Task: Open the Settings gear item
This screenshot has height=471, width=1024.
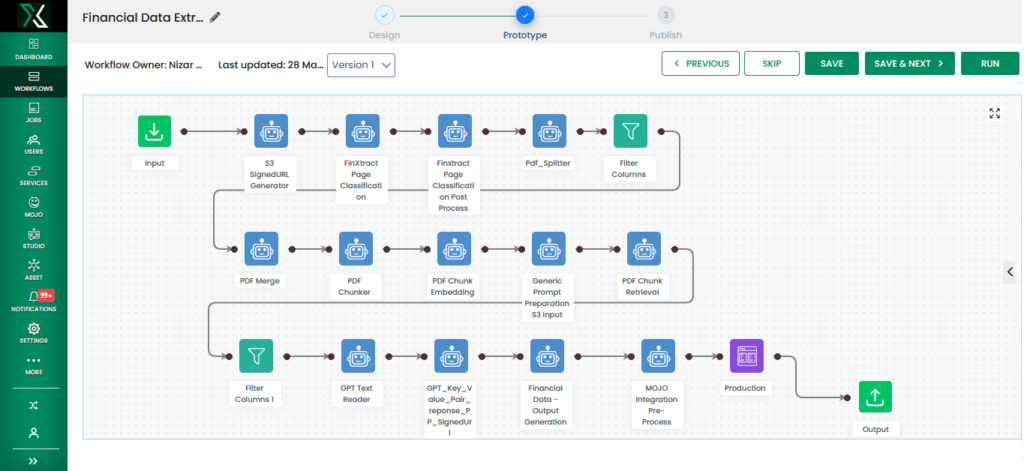Action: [33, 333]
